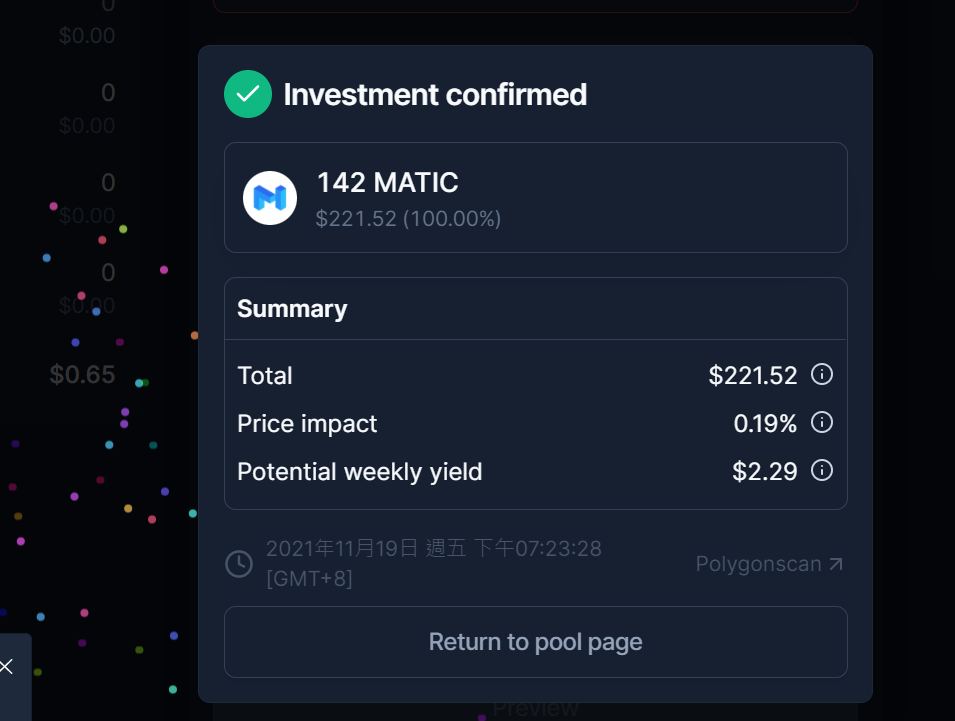Click the Investment confirmed heading
Screen dimensions: 955x721
(x=435, y=94)
